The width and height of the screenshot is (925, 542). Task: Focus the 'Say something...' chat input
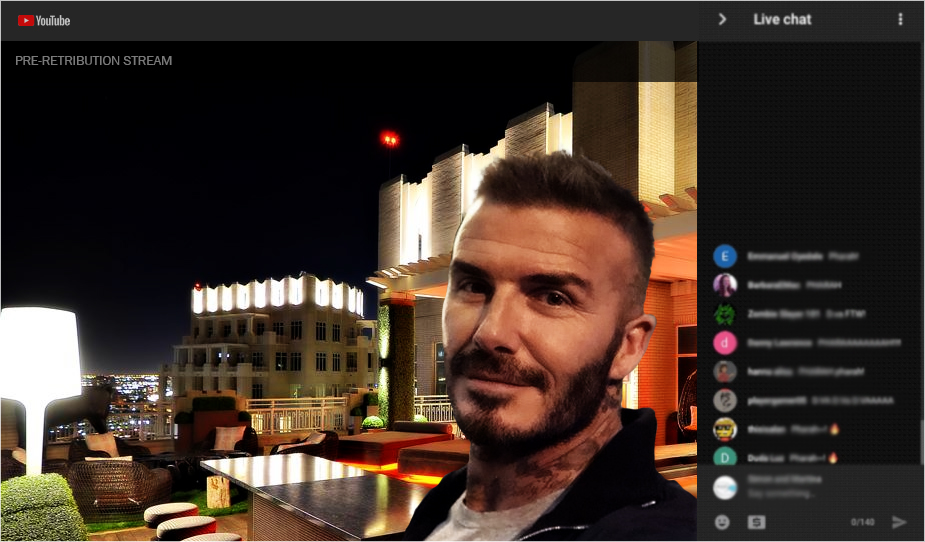(800, 492)
